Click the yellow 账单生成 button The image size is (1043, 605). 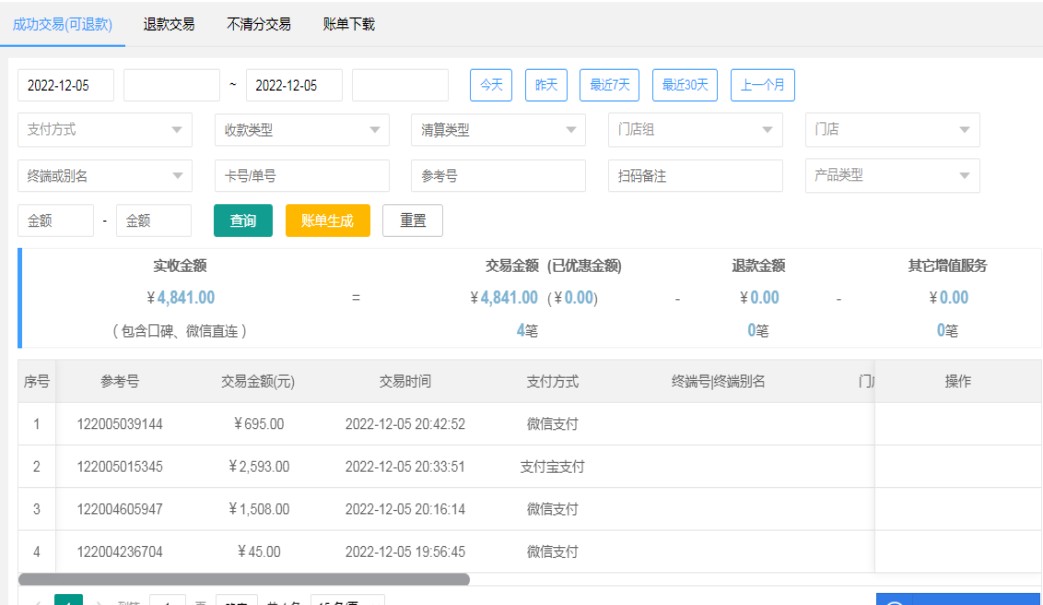[327, 221]
